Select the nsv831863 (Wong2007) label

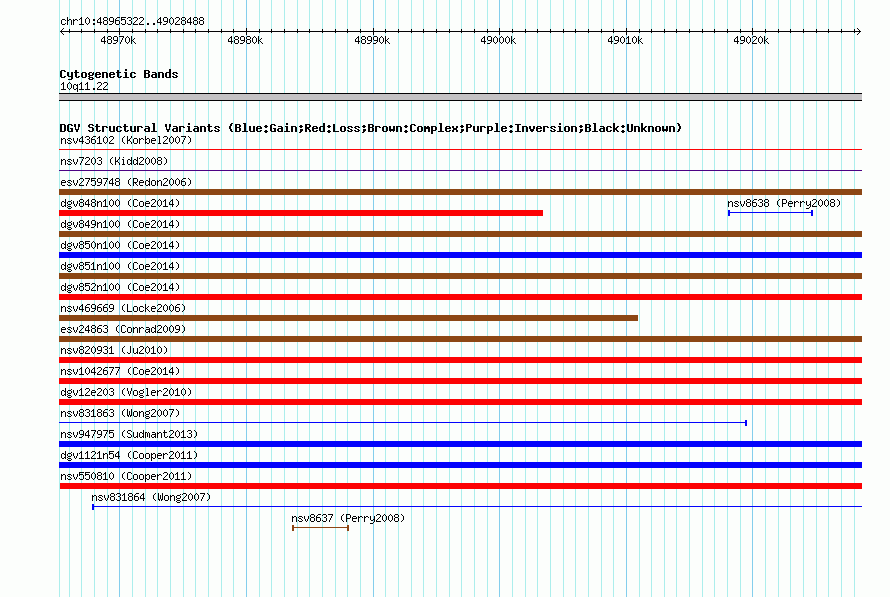120,413
